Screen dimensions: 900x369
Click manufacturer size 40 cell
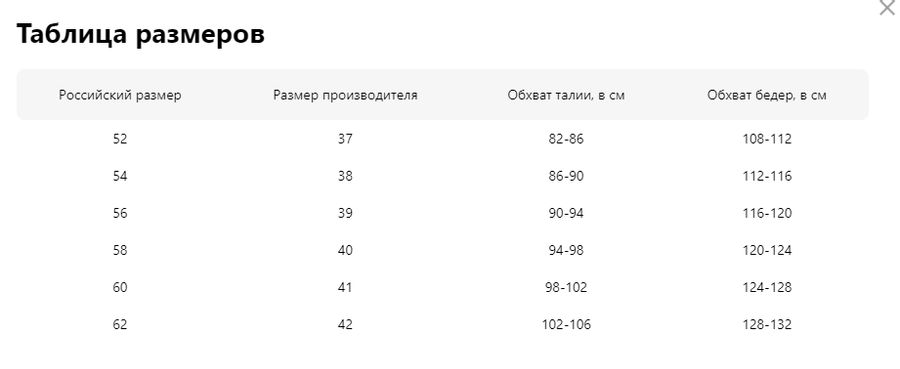pyautogui.click(x=345, y=250)
